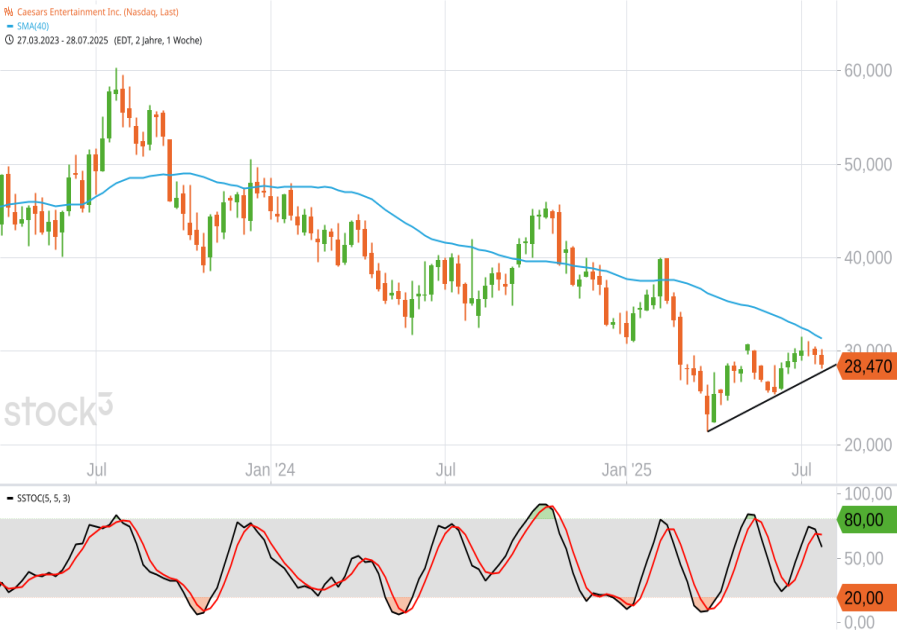Click the 60,000 price axis label

point(868,70)
